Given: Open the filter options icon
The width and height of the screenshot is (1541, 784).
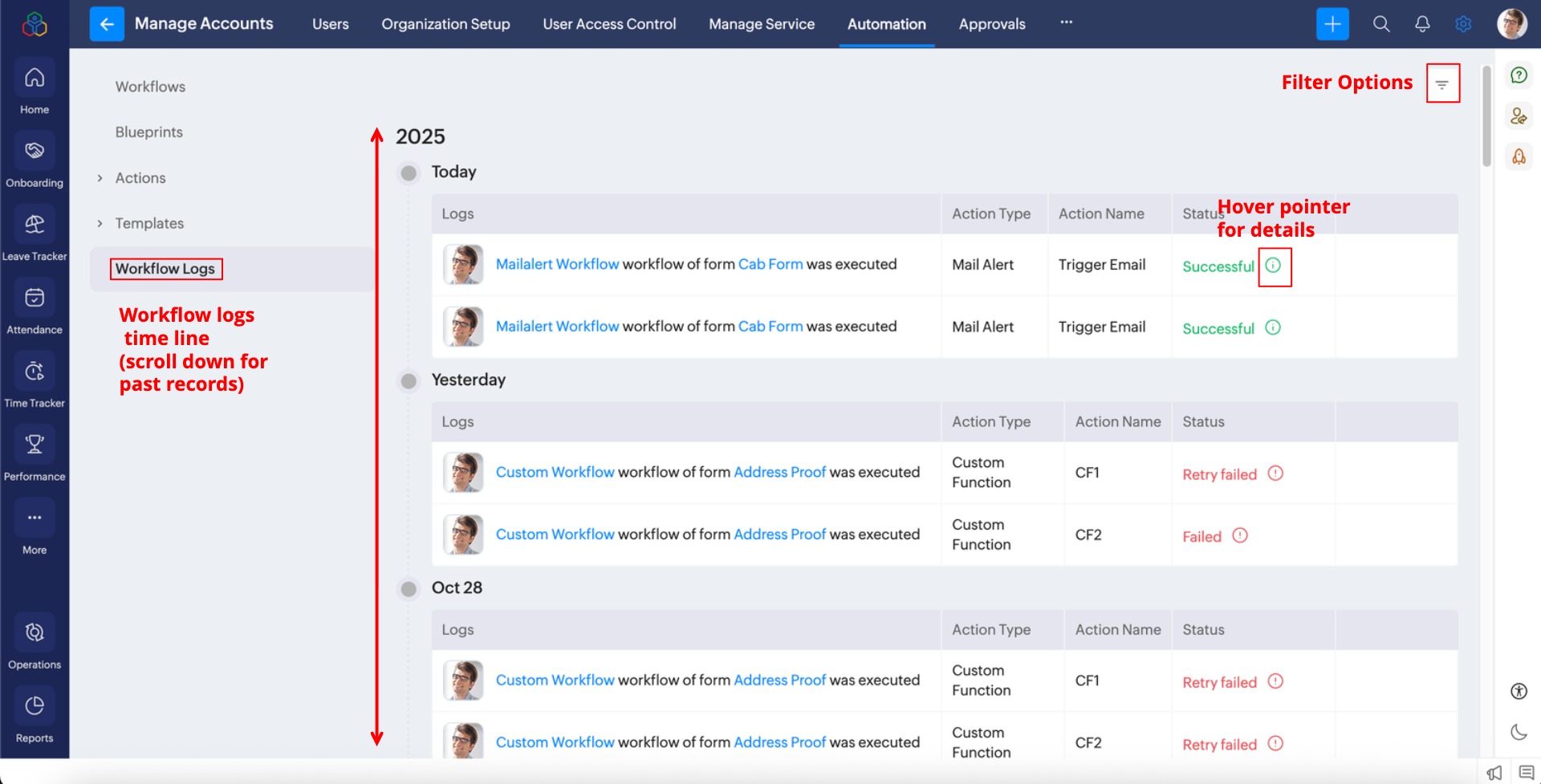Looking at the screenshot, I should tap(1441, 84).
